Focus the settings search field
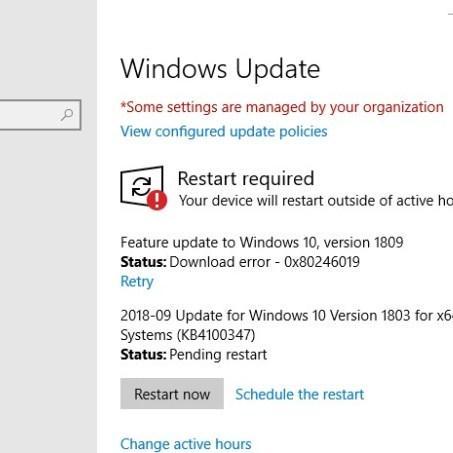453x453 pixels. [x=40, y=115]
